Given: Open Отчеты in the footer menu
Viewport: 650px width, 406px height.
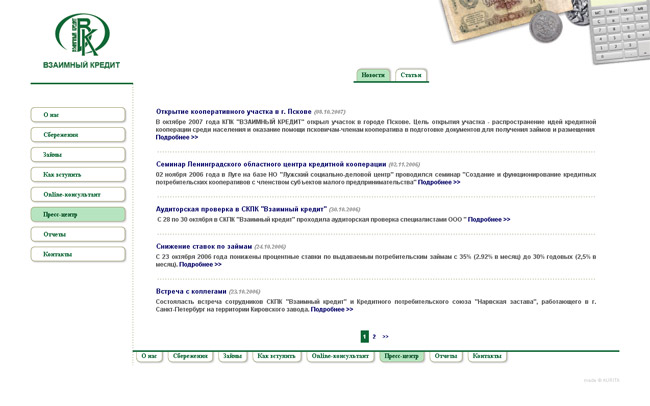Looking at the screenshot, I should coord(446,356).
